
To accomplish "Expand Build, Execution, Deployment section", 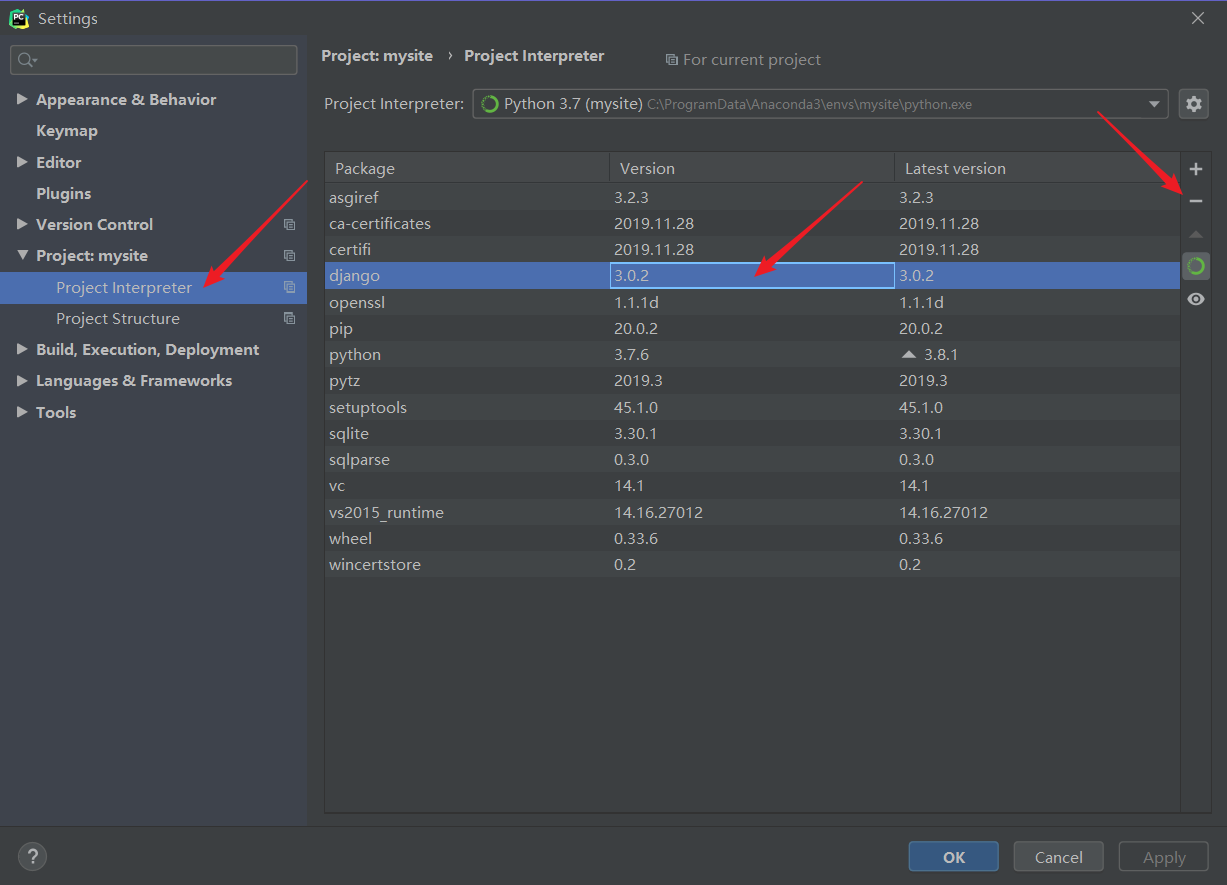I will coord(22,349).
